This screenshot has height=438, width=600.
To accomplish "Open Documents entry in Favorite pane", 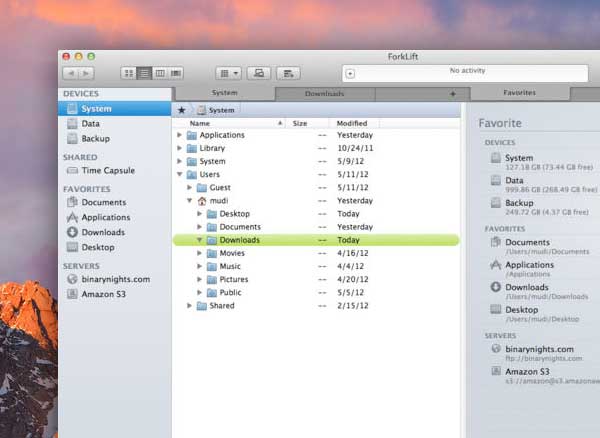I will pos(540,246).
